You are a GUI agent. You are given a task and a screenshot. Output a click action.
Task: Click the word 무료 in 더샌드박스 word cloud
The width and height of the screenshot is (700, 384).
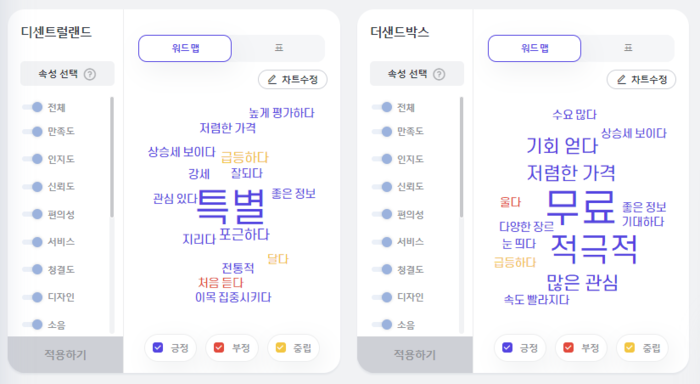tap(581, 207)
